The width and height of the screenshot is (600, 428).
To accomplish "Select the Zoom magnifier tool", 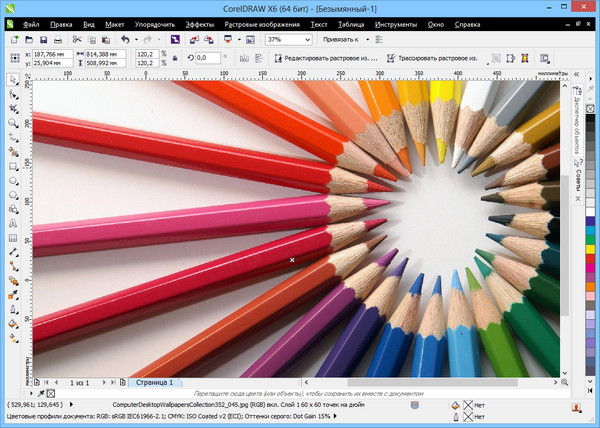I will 13,123.
